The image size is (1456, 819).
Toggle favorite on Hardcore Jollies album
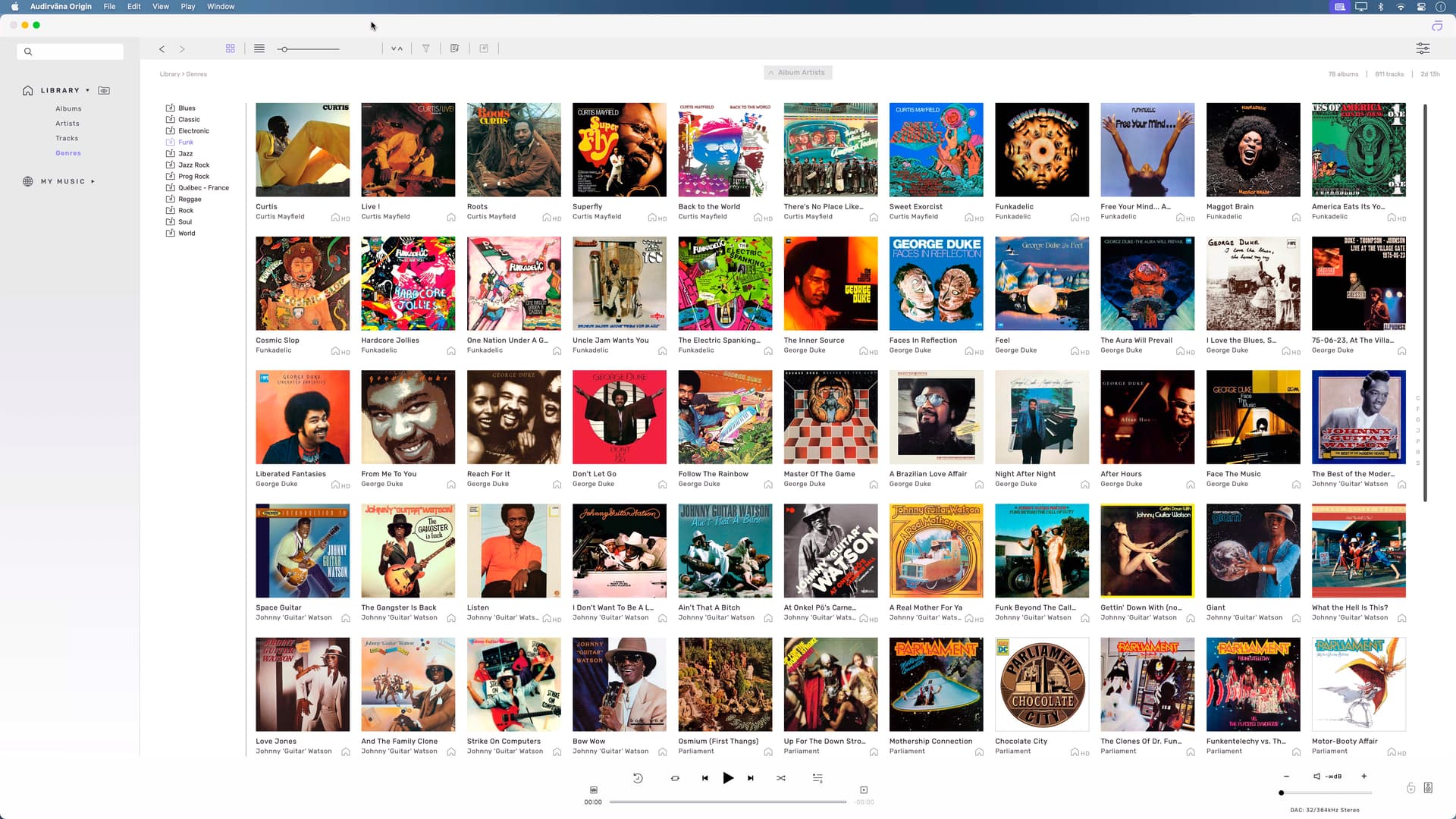pyautogui.click(x=451, y=351)
